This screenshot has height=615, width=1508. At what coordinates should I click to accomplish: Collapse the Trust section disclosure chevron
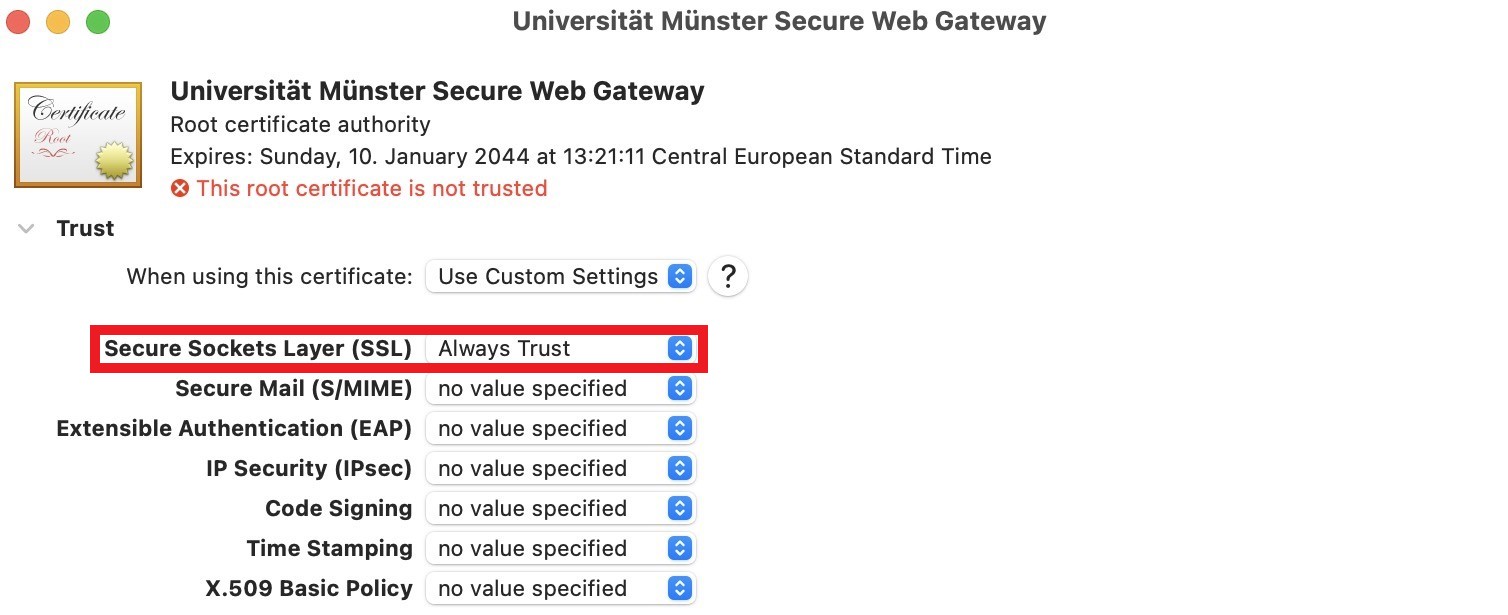click(x=26, y=229)
